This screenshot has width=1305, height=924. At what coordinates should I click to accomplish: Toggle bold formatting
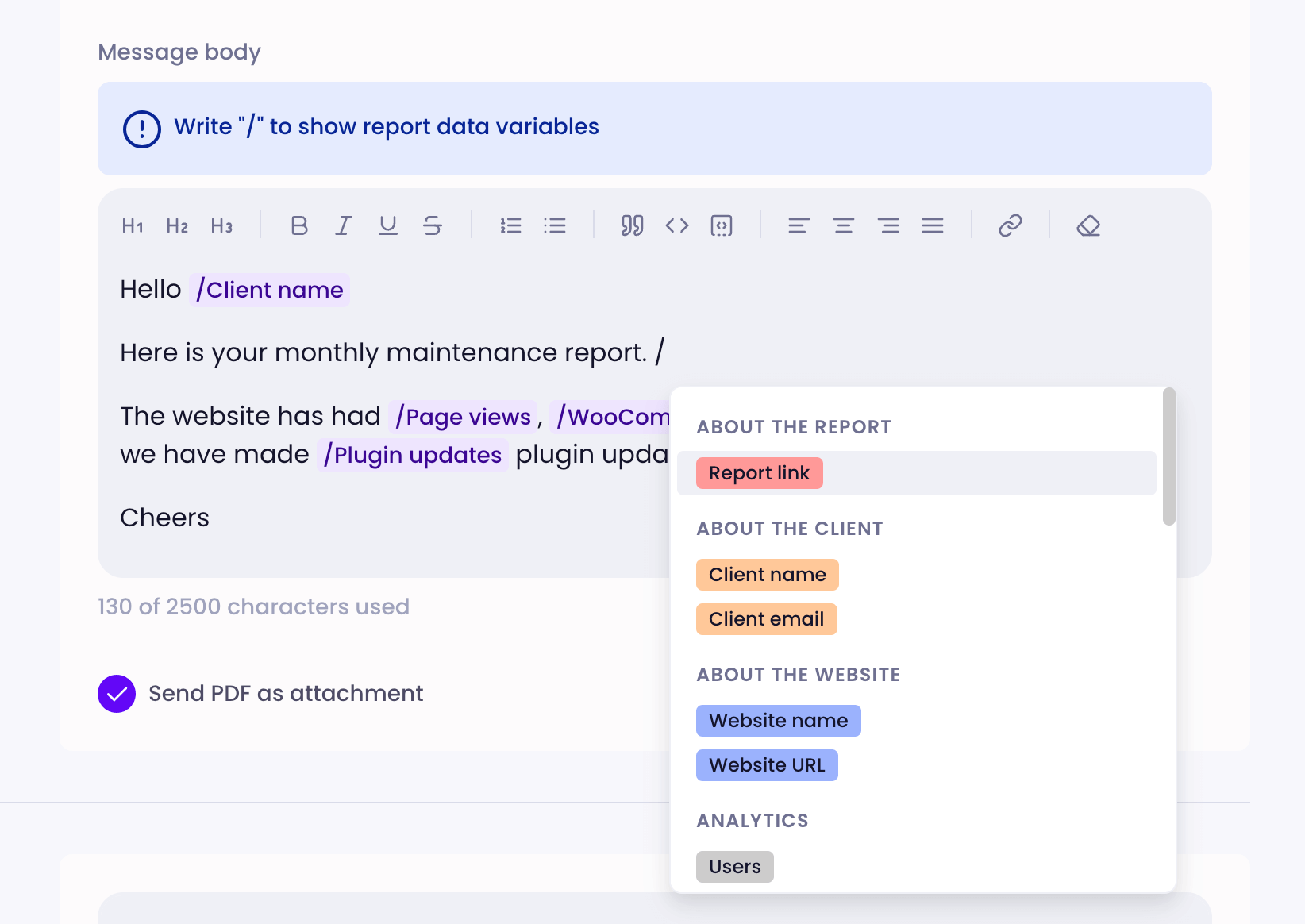(x=298, y=225)
